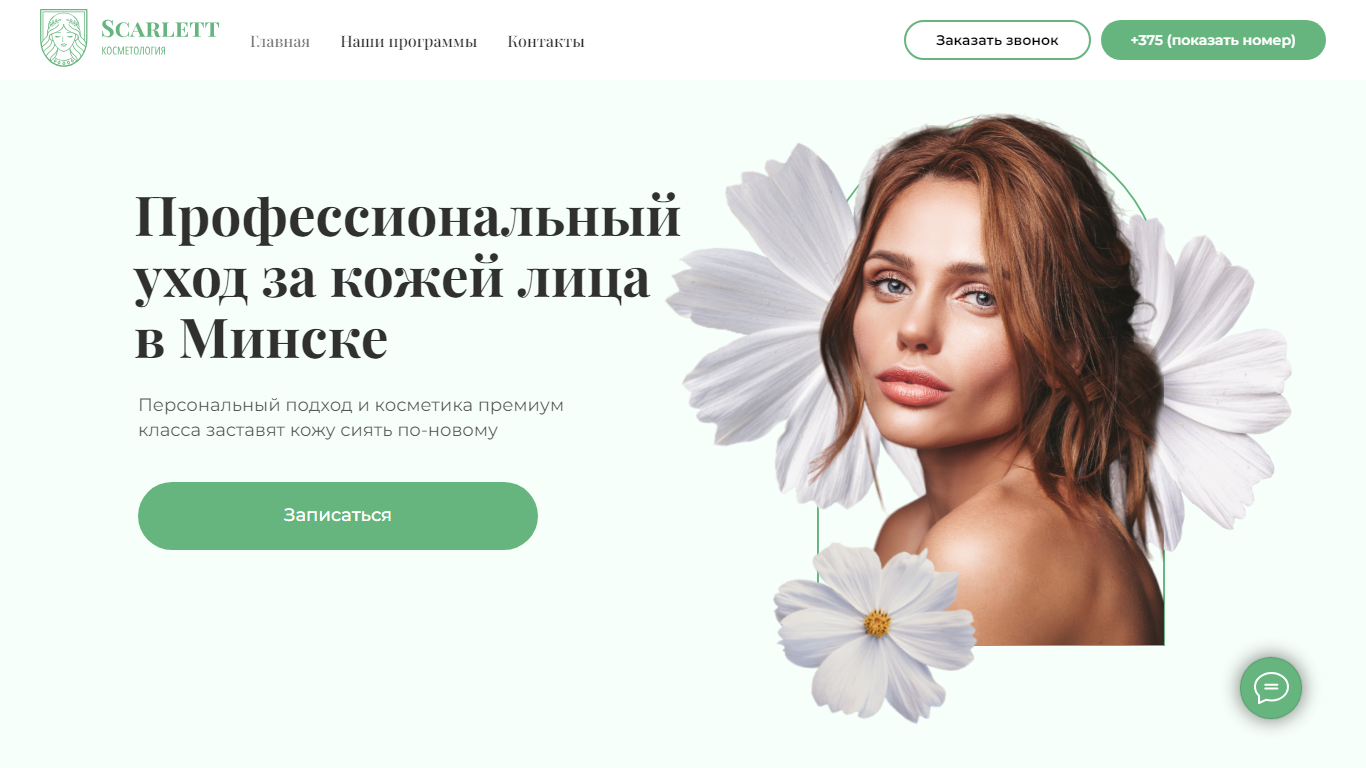
Task: Navigate to Контакты in the header
Action: tap(546, 41)
